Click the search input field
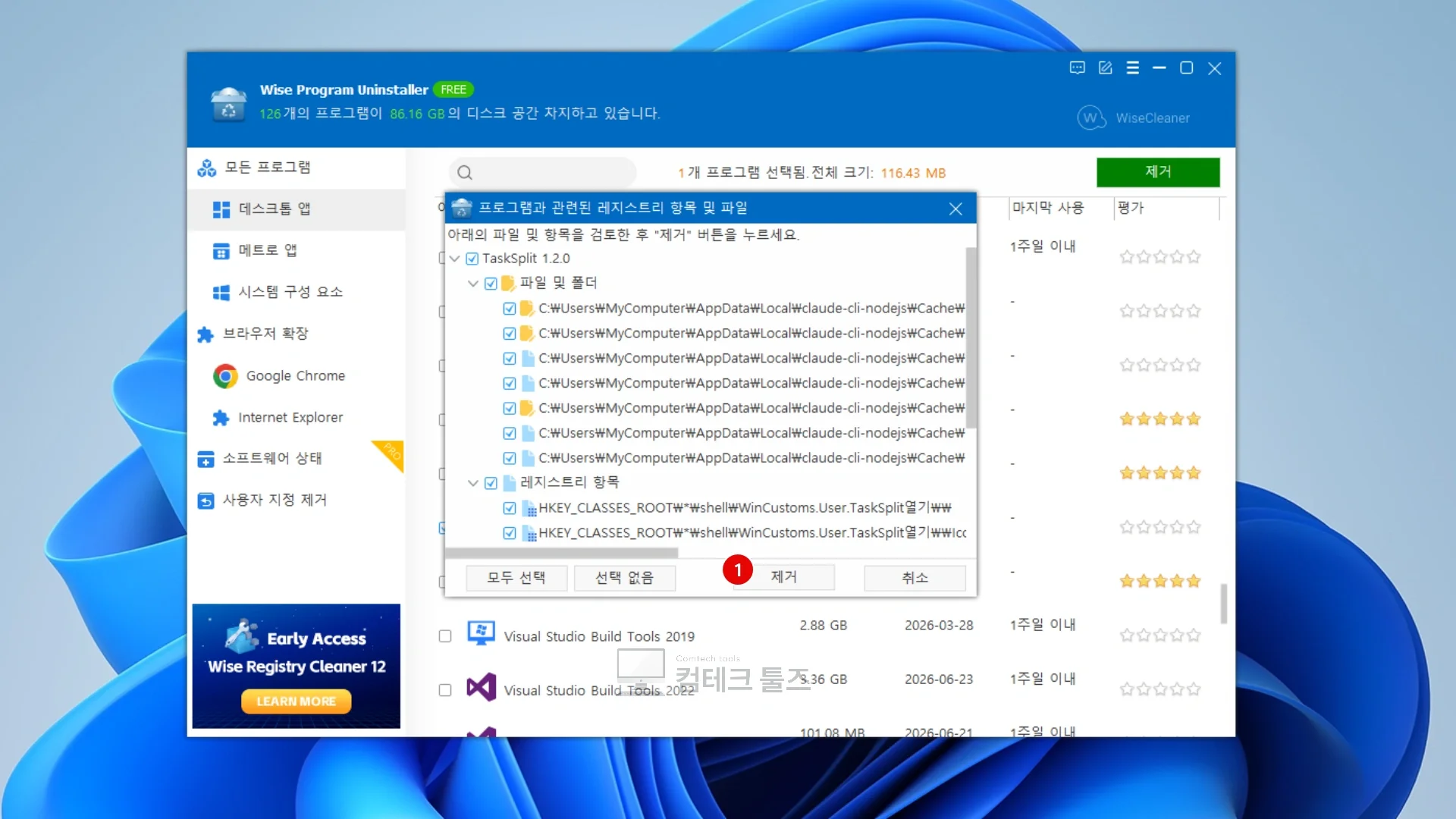The width and height of the screenshot is (1456, 819). point(542,173)
